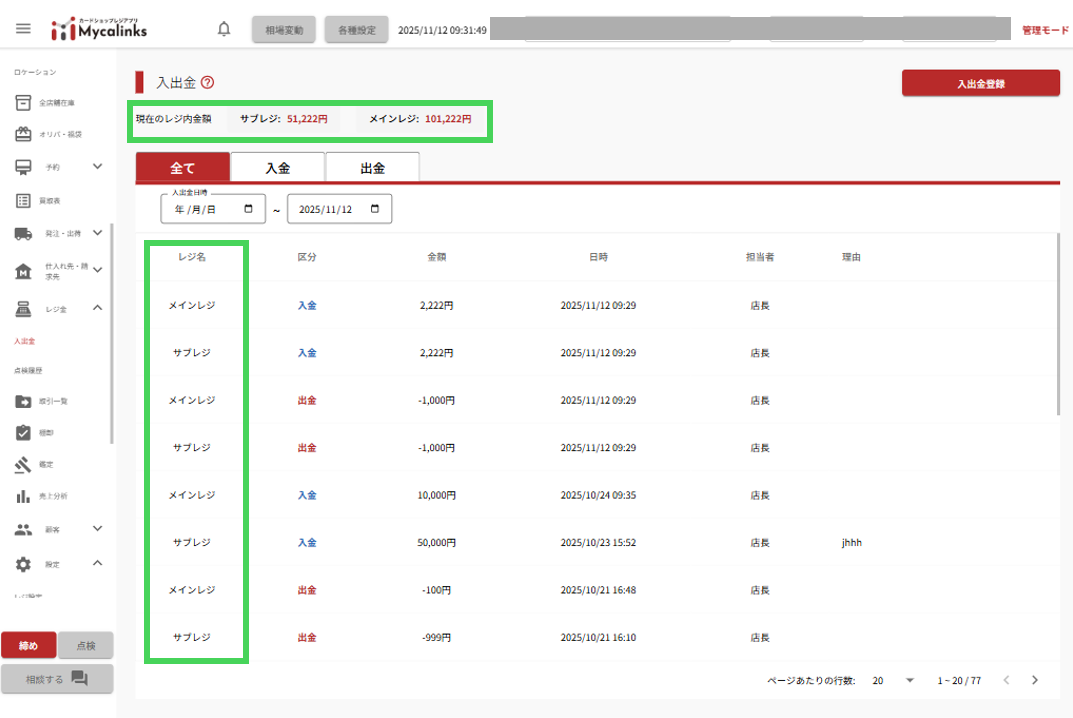
Task: Open 全店舗在庫 archive box icon
Action: (x=23, y=103)
